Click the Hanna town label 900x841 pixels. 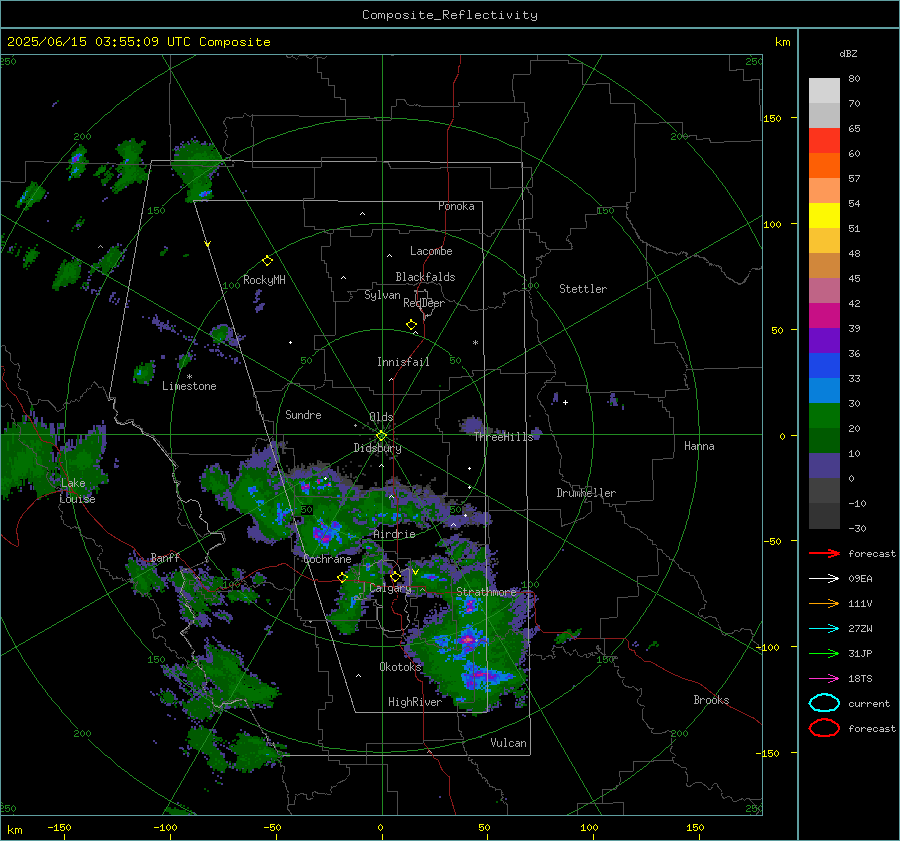(699, 446)
